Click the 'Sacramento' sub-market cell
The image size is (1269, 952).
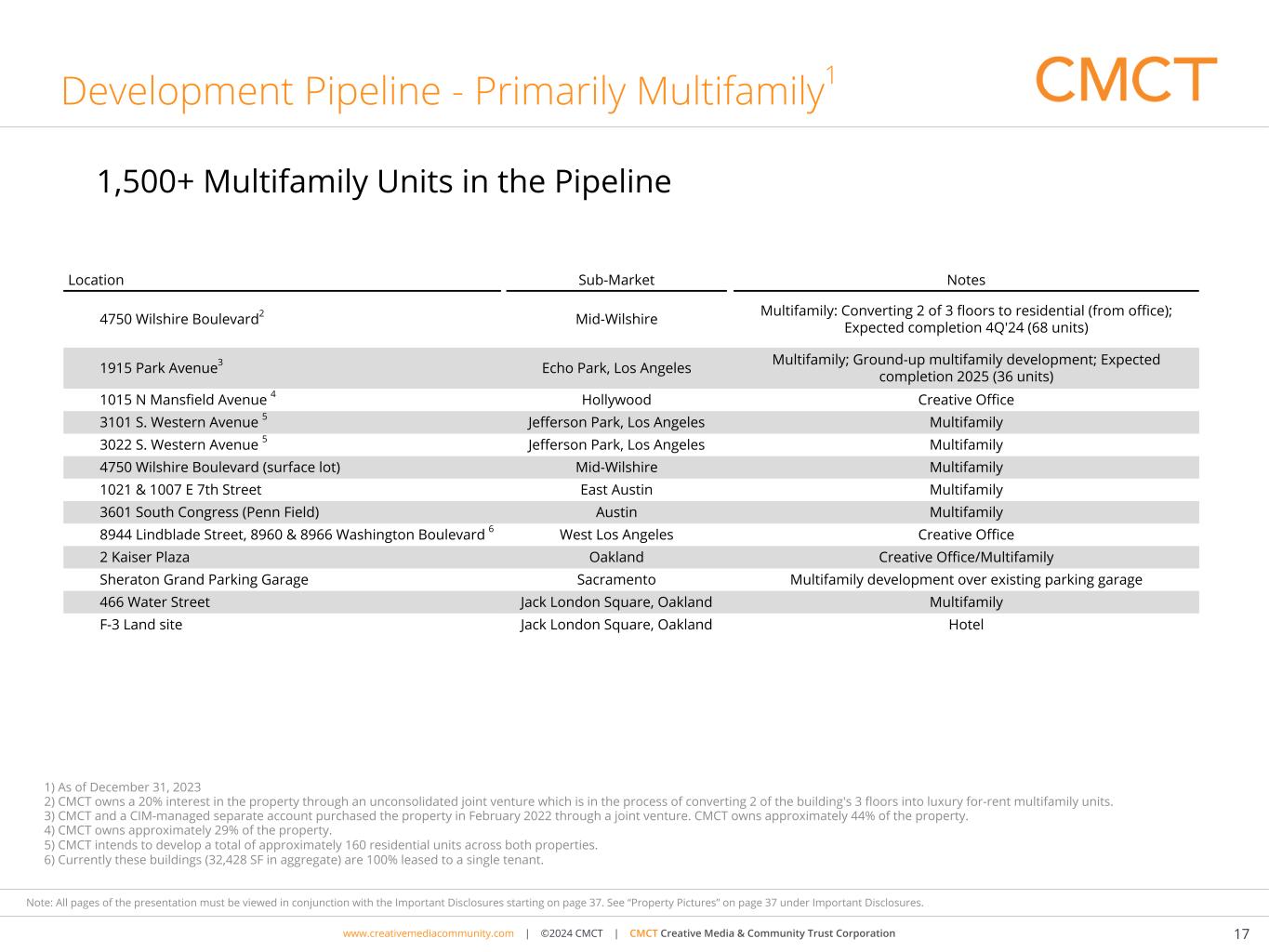[x=616, y=579]
